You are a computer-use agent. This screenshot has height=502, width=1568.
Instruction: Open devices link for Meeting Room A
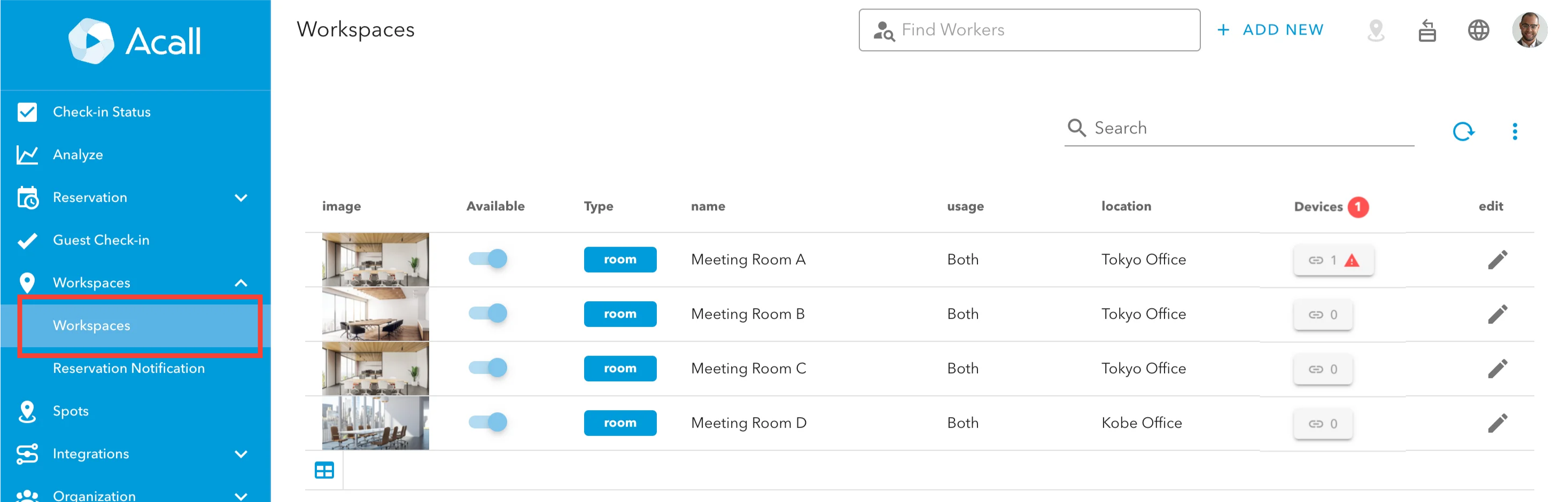coord(1333,261)
